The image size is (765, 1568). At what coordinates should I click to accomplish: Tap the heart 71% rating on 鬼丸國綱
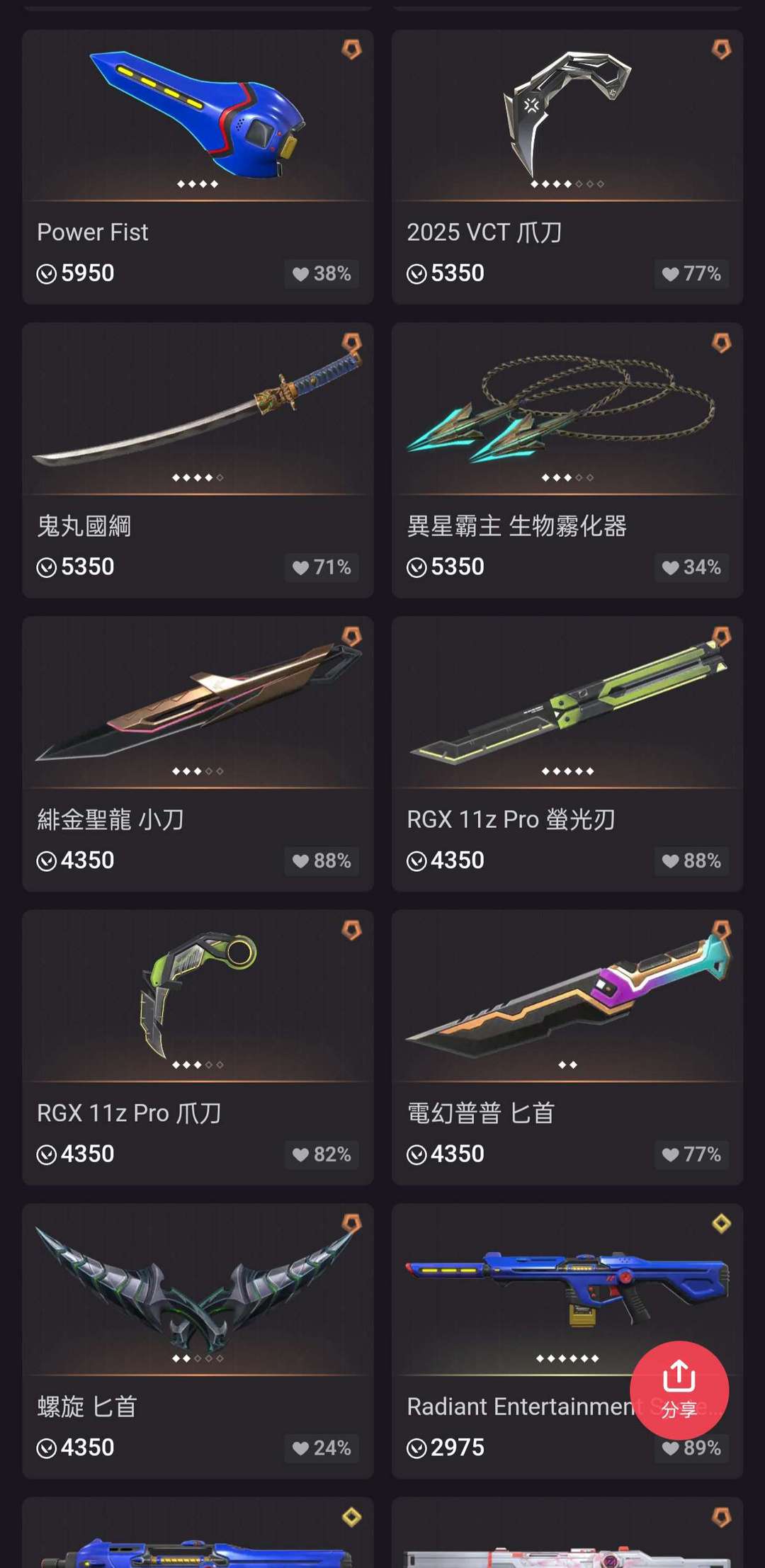coord(322,567)
